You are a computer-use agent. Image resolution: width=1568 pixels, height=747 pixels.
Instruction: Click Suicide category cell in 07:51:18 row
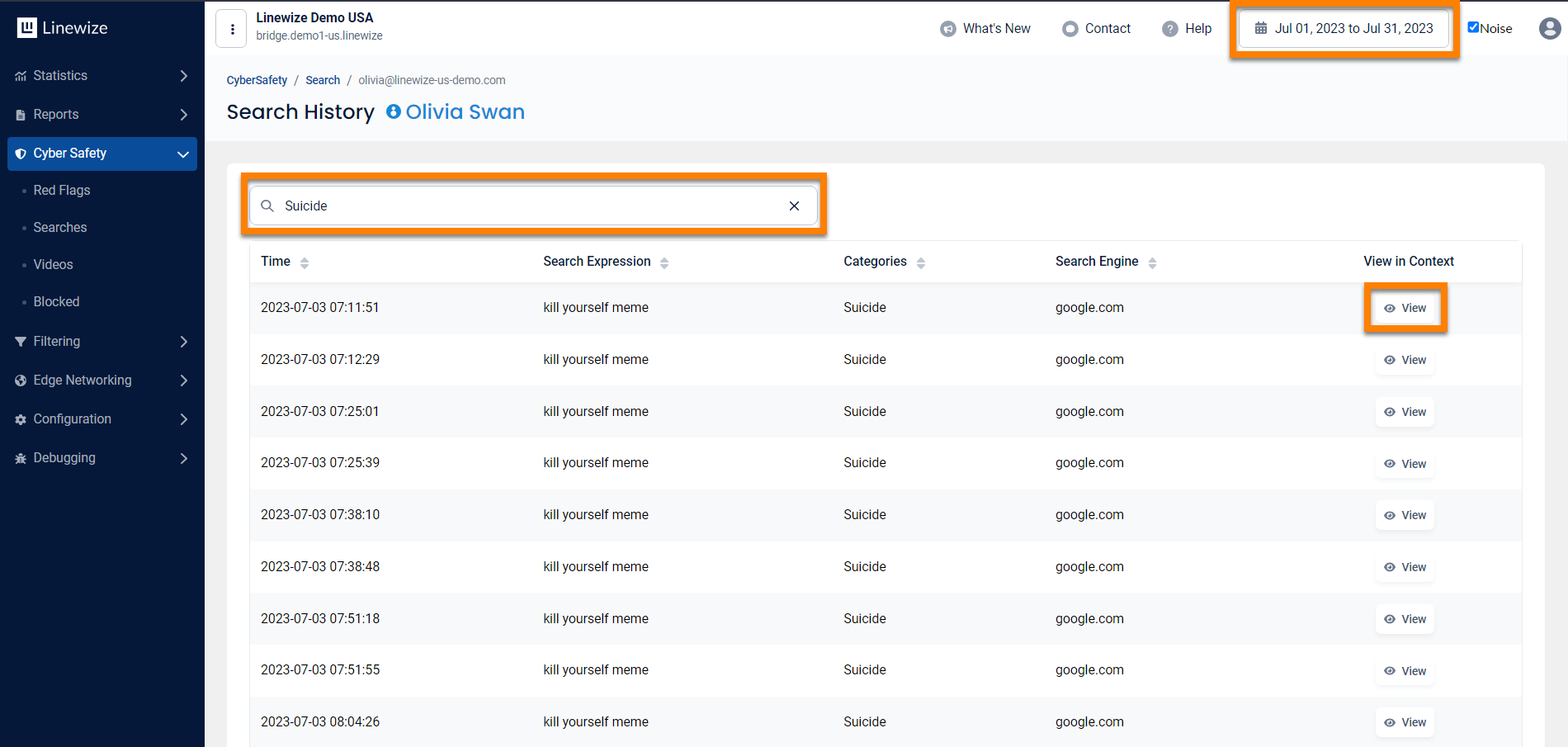(865, 618)
